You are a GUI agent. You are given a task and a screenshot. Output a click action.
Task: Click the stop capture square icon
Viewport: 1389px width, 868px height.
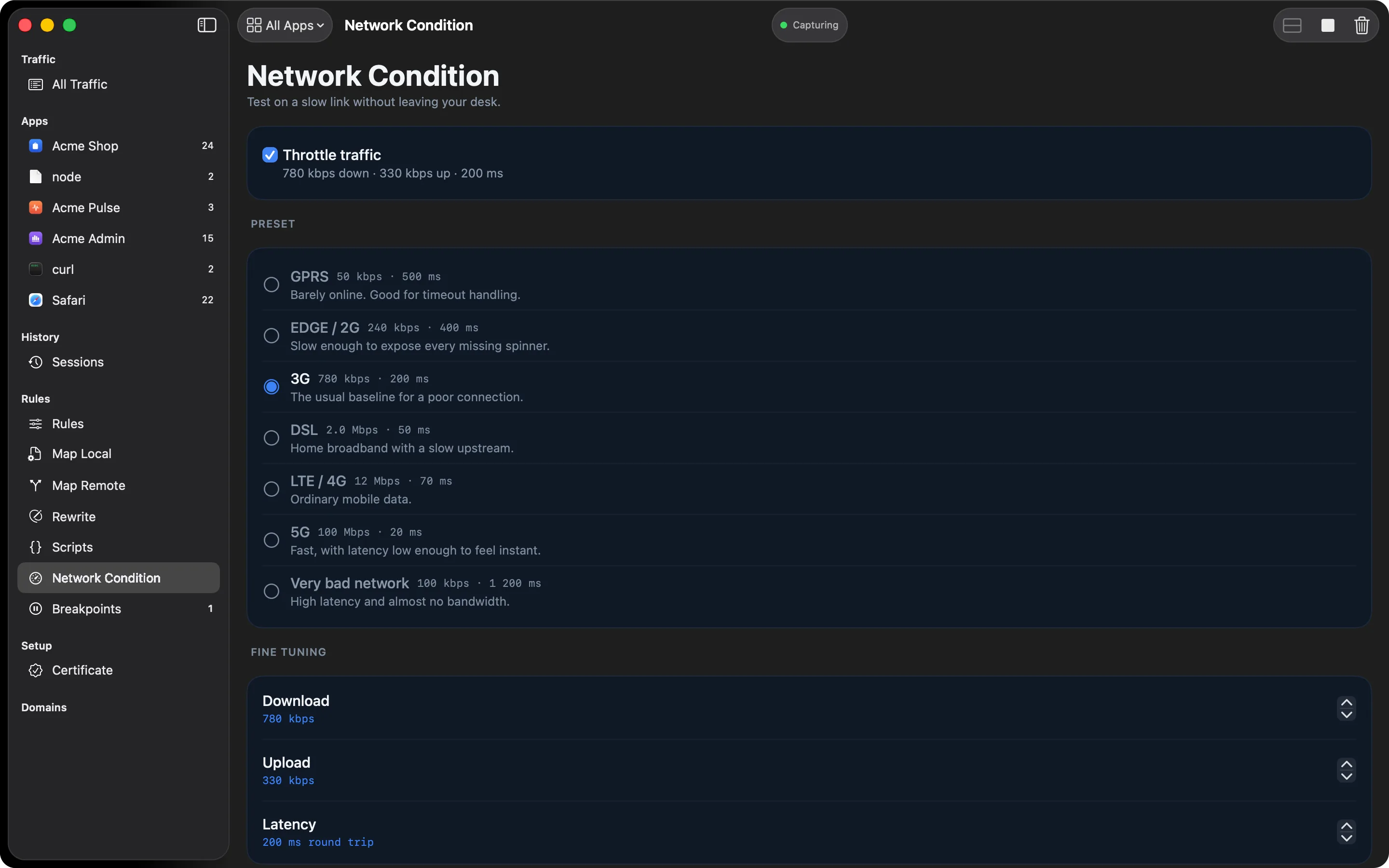(1328, 25)
